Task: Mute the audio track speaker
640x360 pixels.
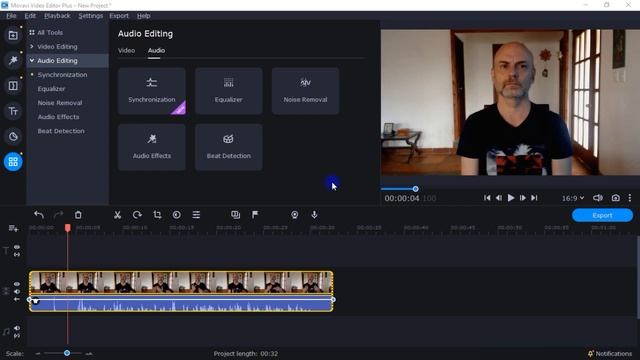Action: (17, 328)
